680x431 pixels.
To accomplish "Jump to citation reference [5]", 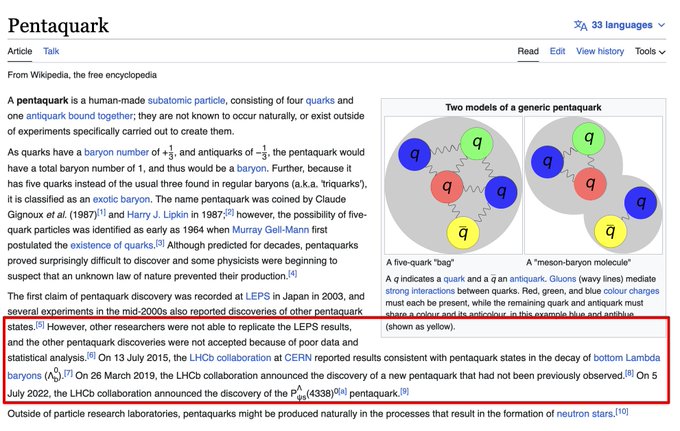I will 40,324.
